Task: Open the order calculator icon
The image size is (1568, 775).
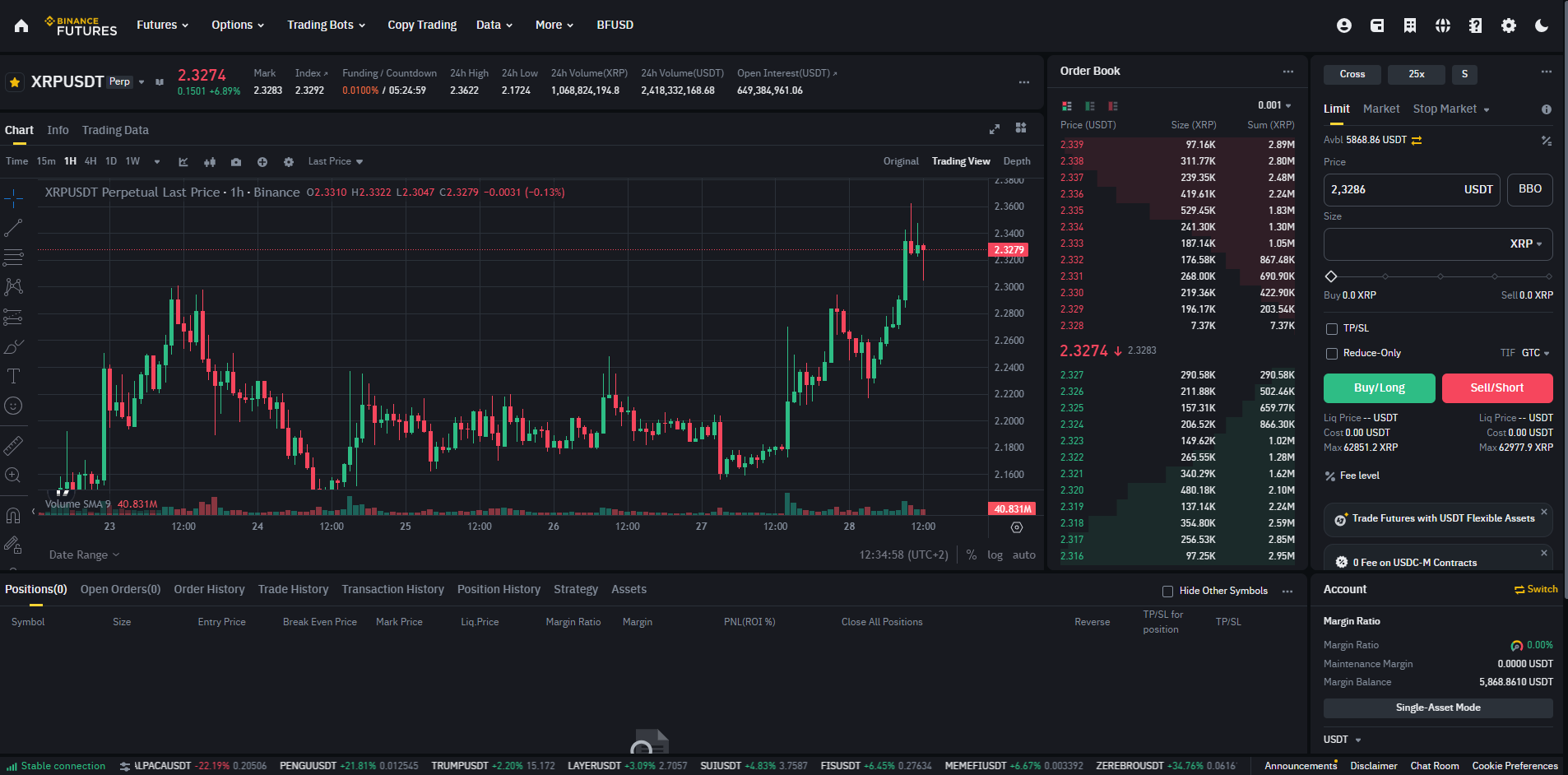Action: 1547,141
